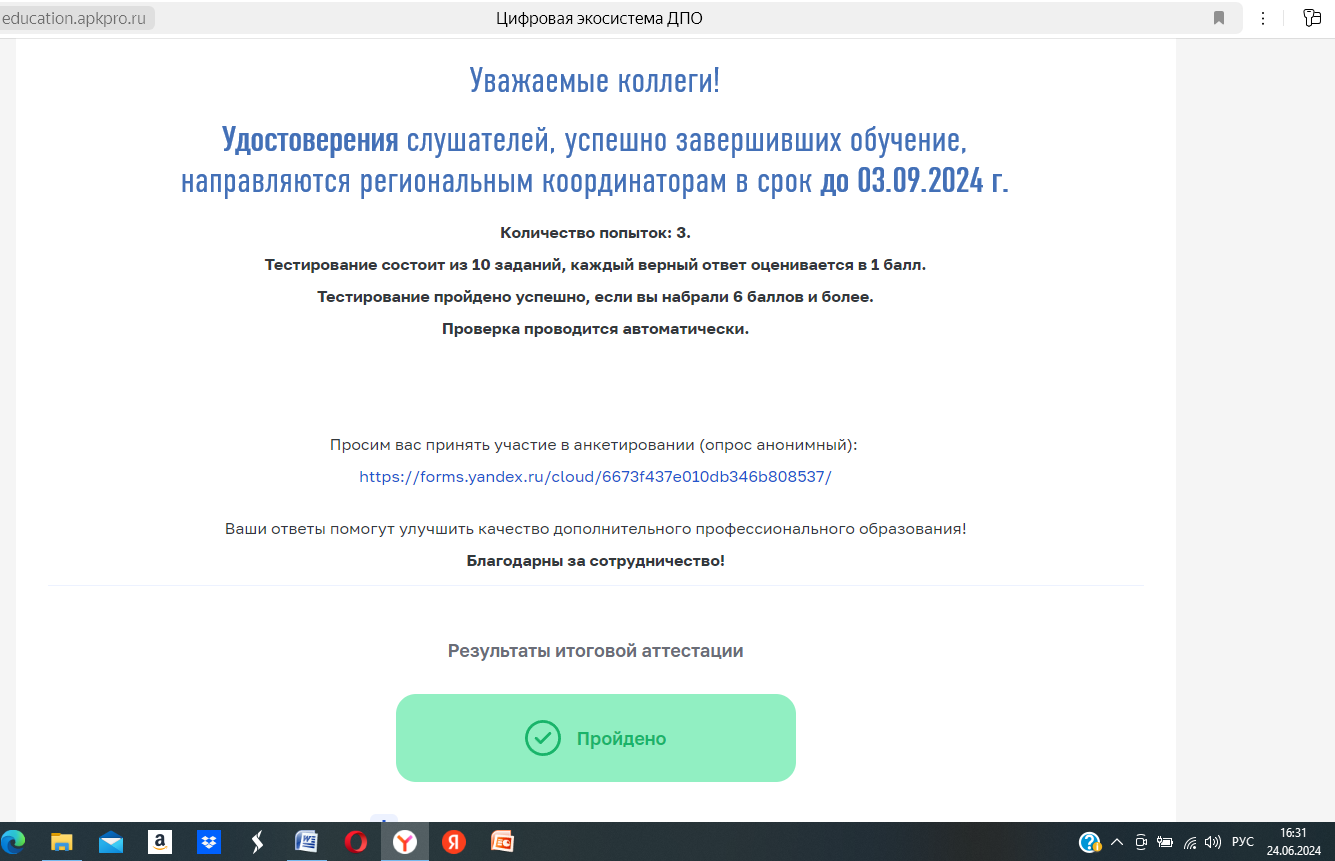Open Microsoft Edge from the taskbar
1335x861 pixels.
[14, 842]
